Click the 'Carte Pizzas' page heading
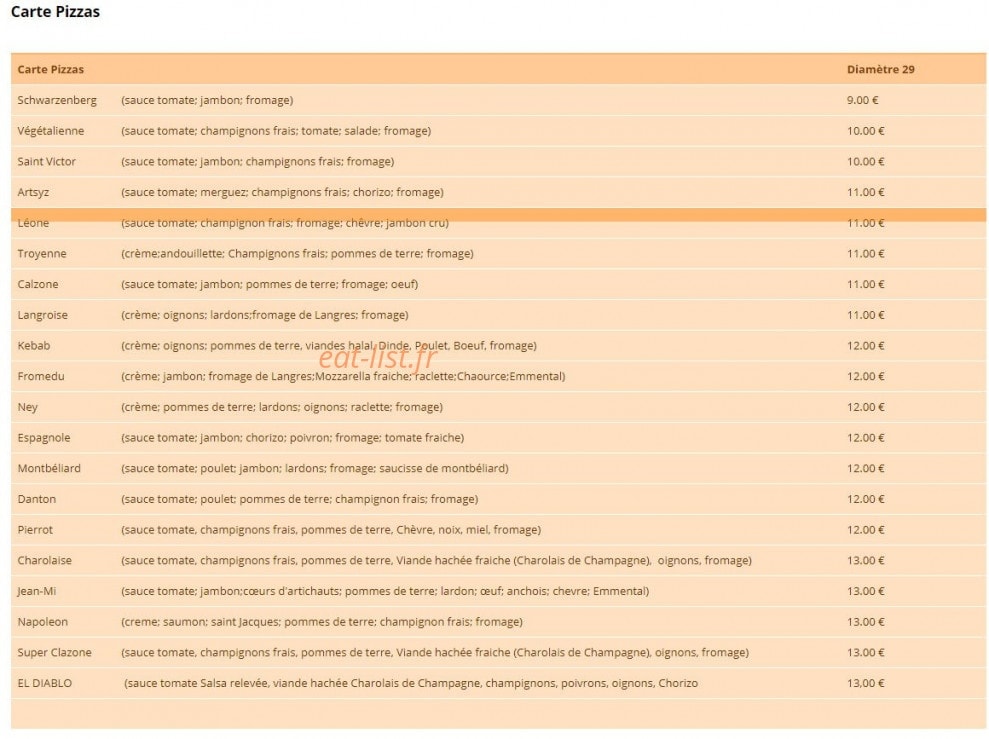989x739 pixels. point(56,12)
